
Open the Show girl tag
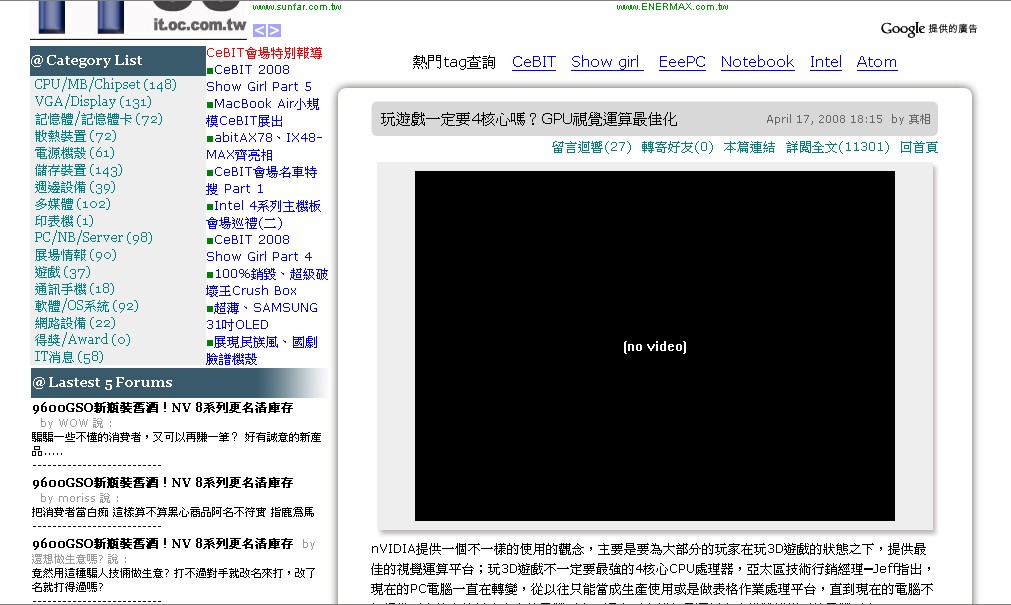coord(606,62)
